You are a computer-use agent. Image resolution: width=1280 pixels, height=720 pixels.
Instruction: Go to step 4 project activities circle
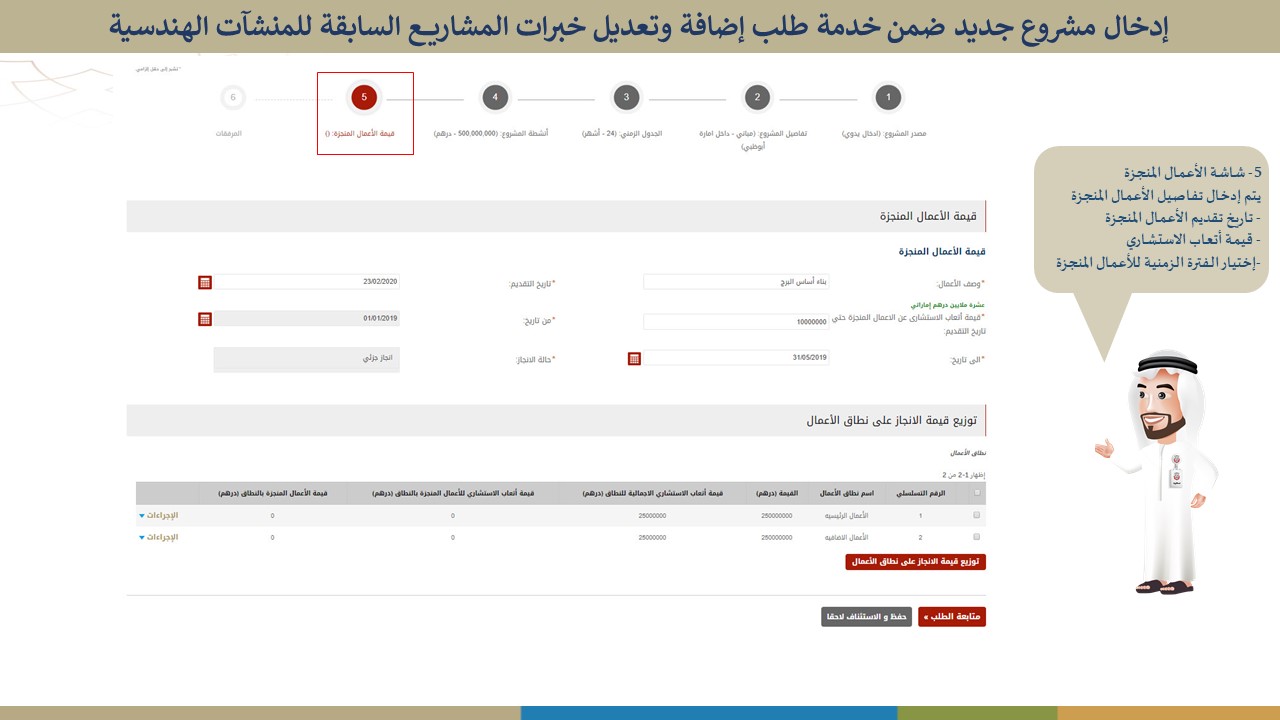tap(495, 97)
